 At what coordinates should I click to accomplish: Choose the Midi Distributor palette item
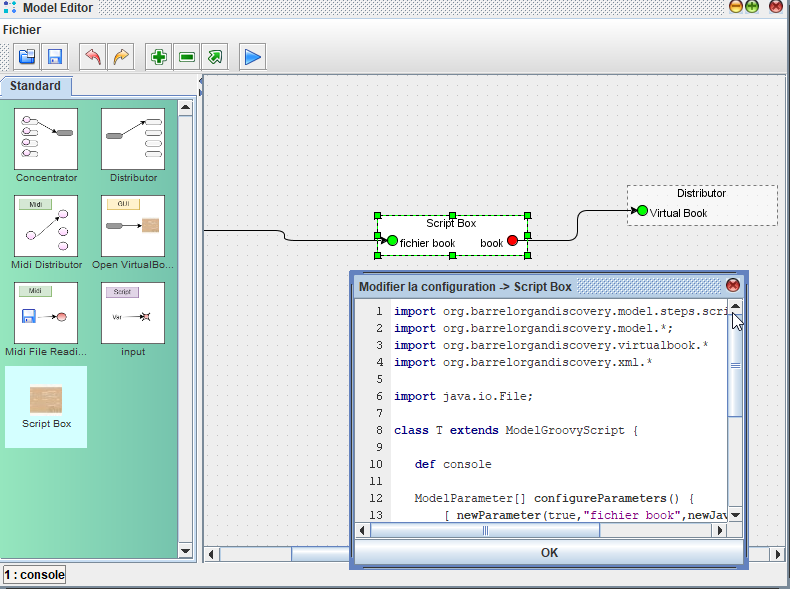pos(46,226)
